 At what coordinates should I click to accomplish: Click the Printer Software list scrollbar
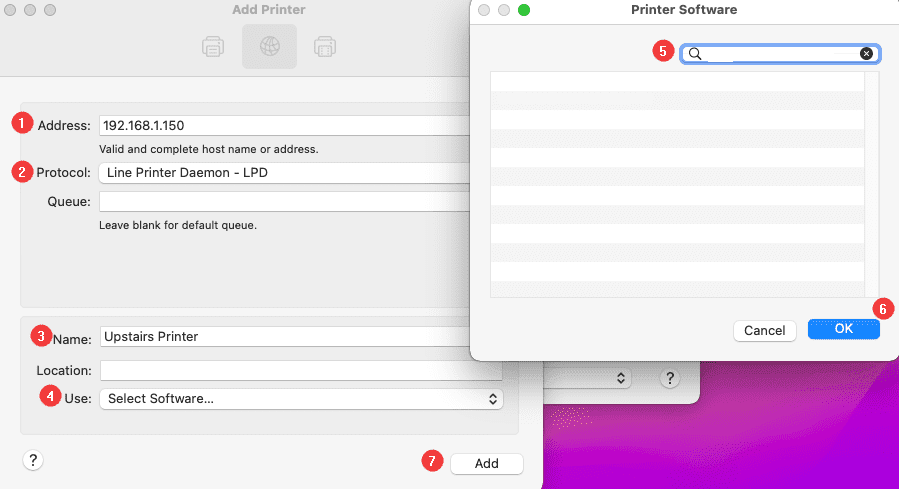pos(872,184)
